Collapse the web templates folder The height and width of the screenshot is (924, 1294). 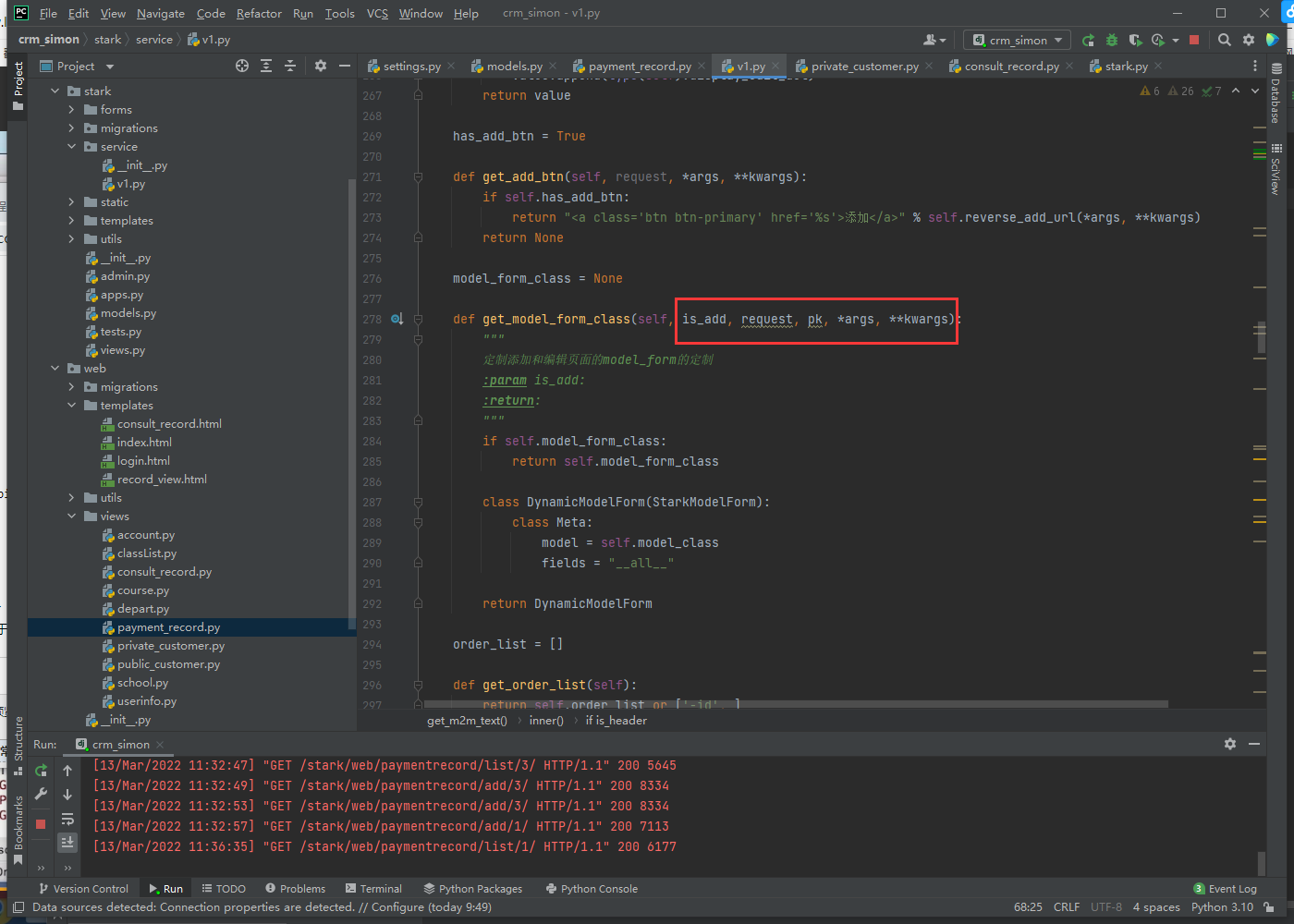(x=72, y=406)
